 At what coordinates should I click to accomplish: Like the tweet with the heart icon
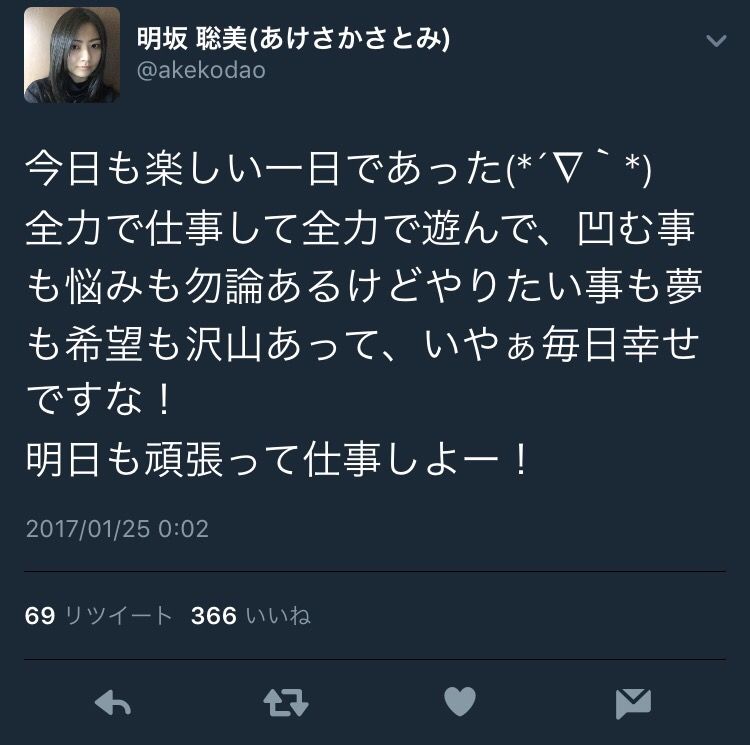tap(460, 702)
